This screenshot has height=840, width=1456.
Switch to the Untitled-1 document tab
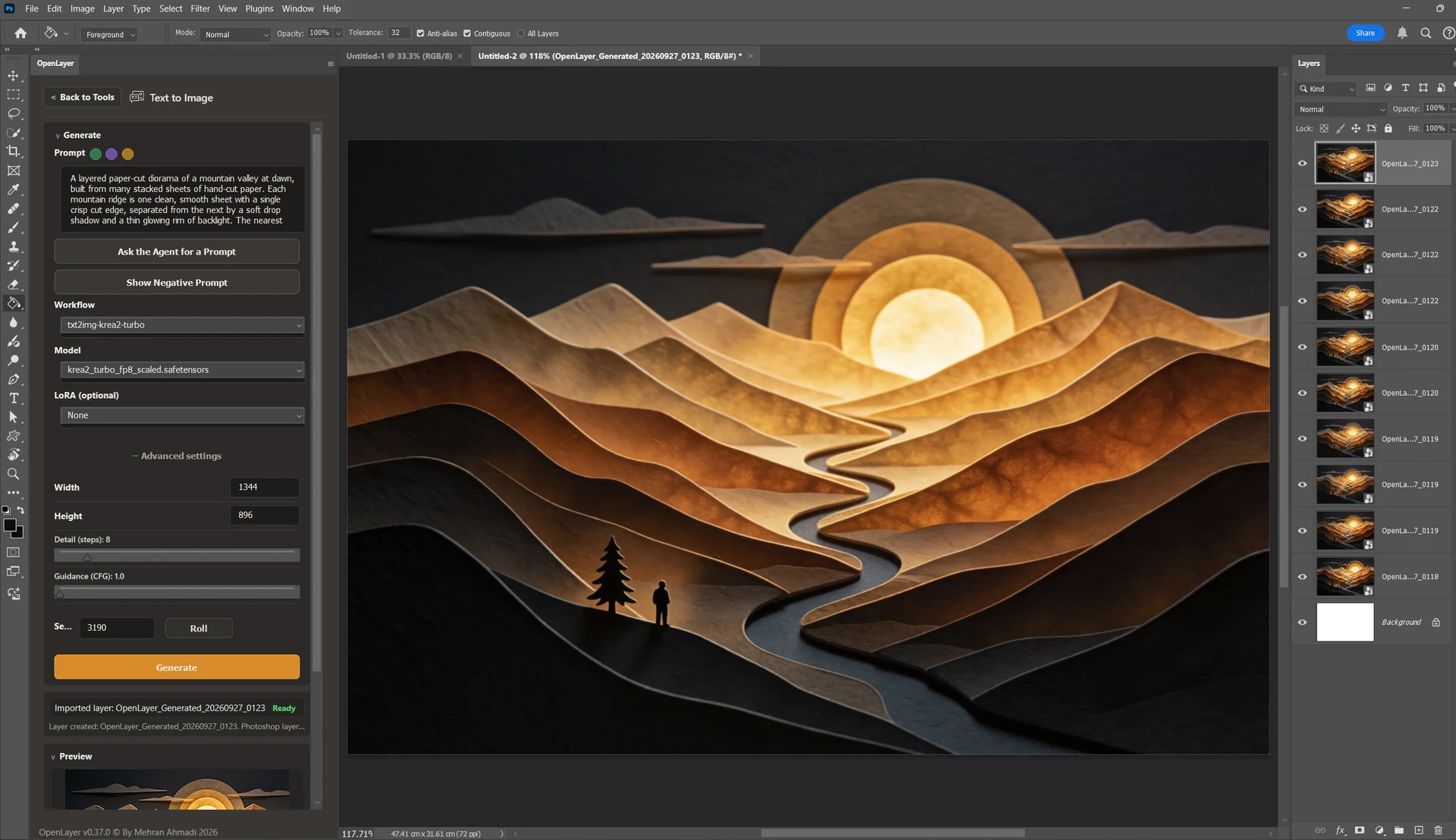pyautogui.click(x=399, y=56)
